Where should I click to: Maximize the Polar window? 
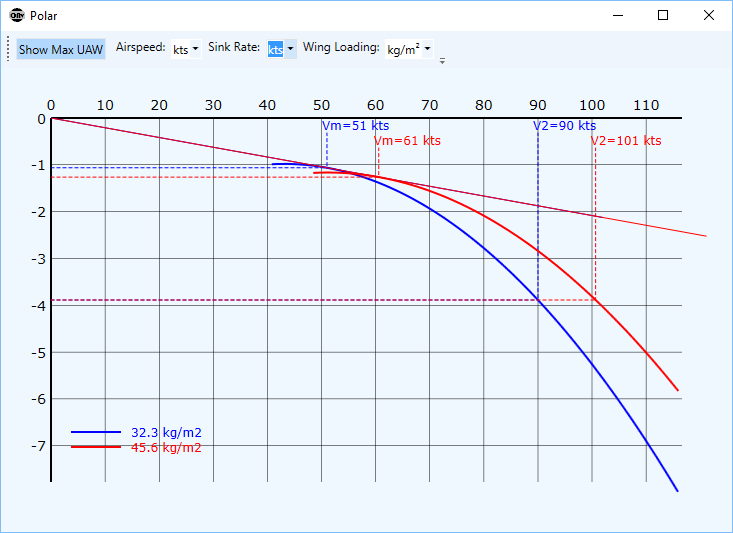663,16
